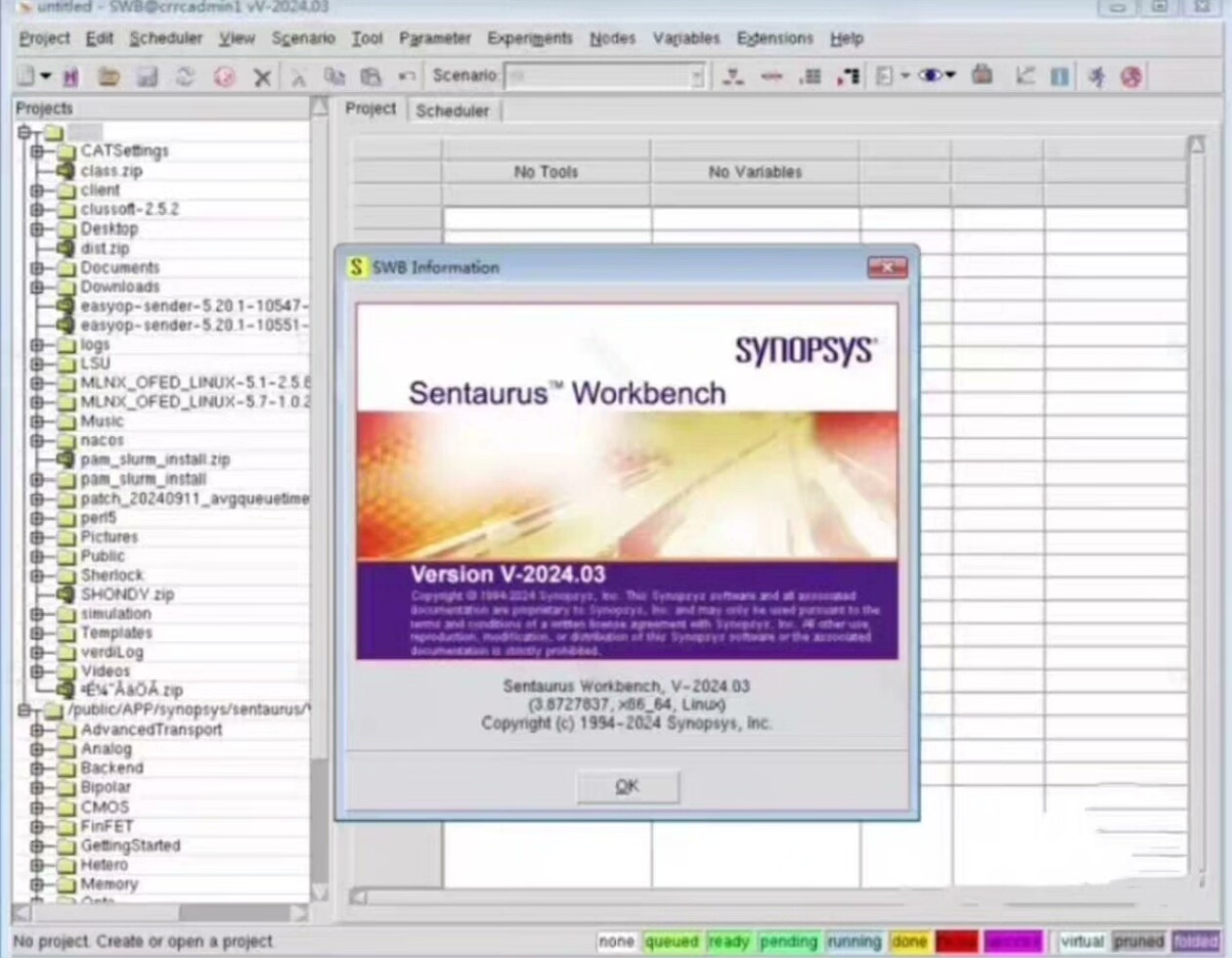
Task: Click the yellow 'done' status swatch
Action: pos(909,941)
